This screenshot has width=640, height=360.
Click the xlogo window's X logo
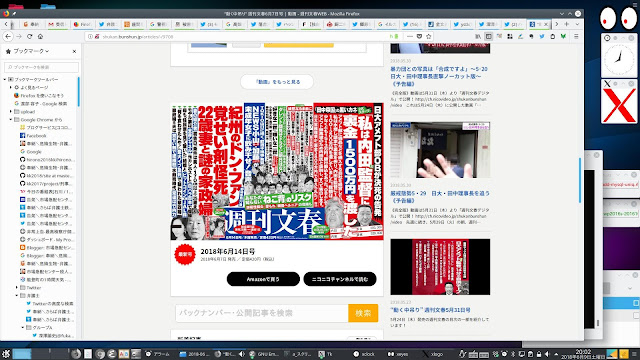click(619, 105)
